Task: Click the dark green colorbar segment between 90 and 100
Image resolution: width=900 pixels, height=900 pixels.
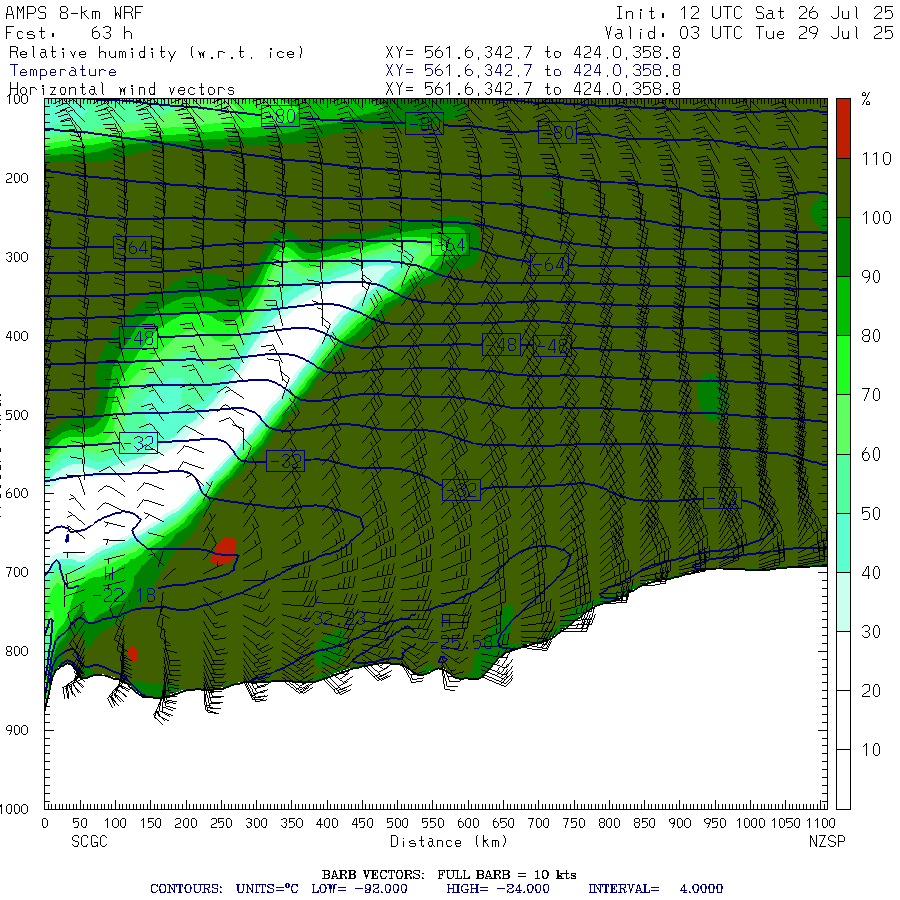Action: click(843, 247)
